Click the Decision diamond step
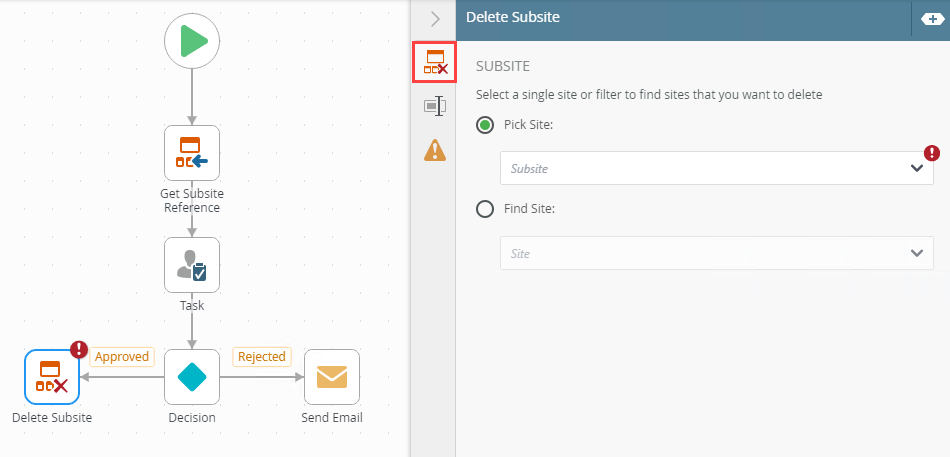The width and height of the screenshot is (950, 457). [x=192, y=376]
